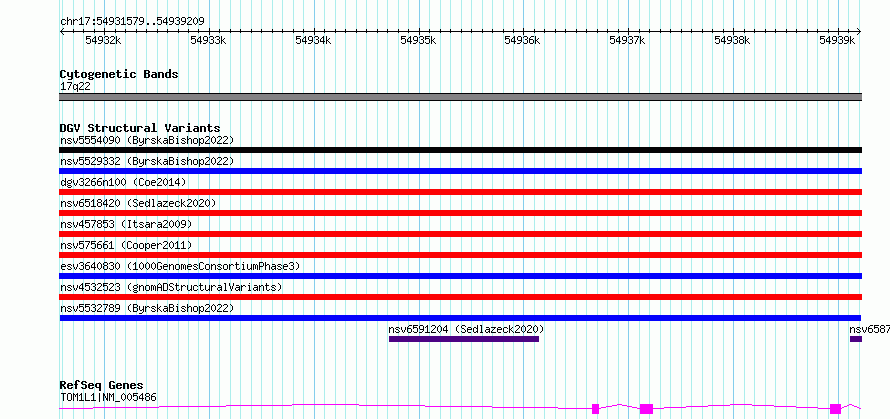
Task: Open esv3640830 (1000GenomesConsortiumPhase3) label
Action: (x=180, y=266)
